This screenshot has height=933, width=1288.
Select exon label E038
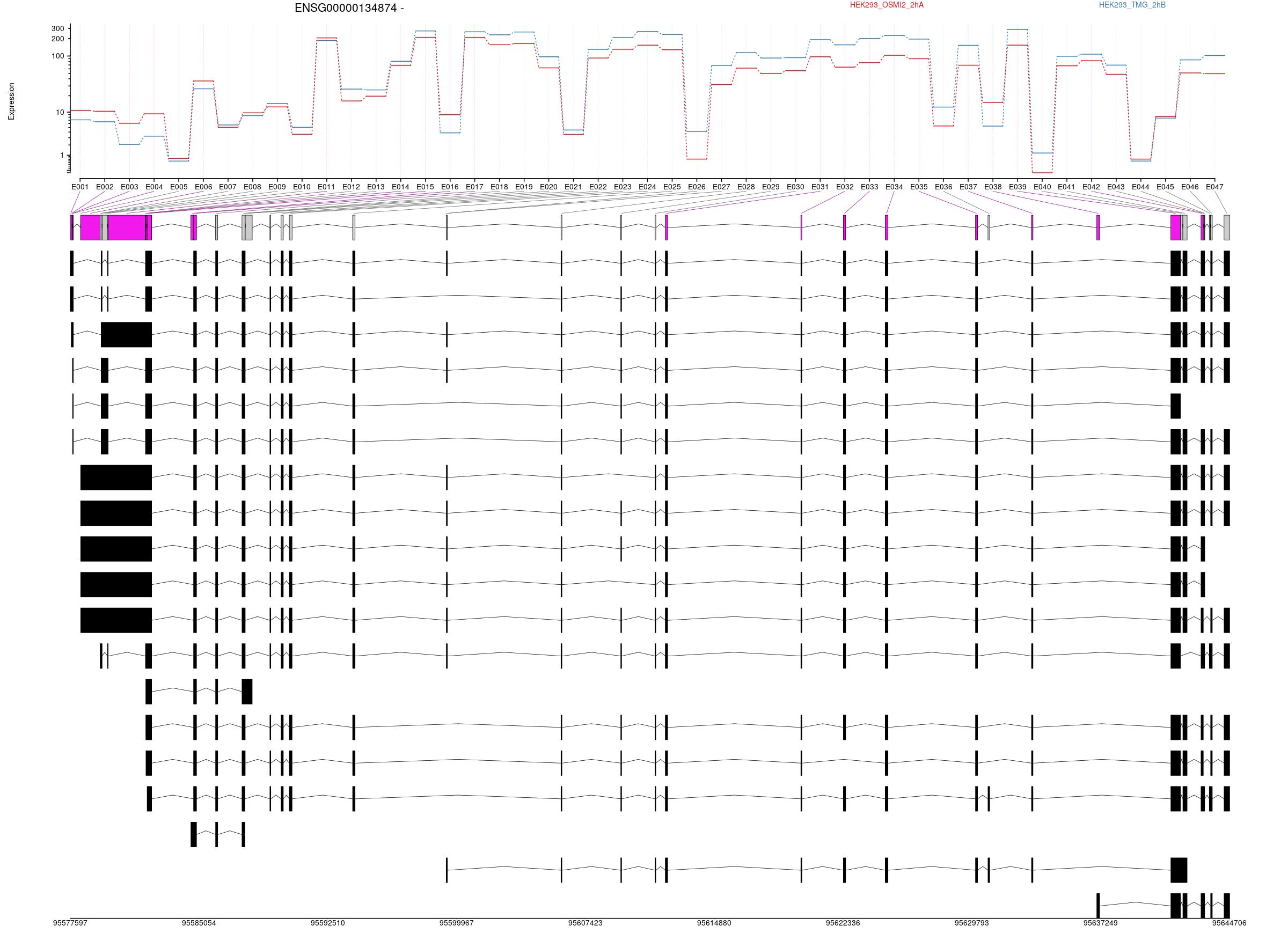pos(993,187)
